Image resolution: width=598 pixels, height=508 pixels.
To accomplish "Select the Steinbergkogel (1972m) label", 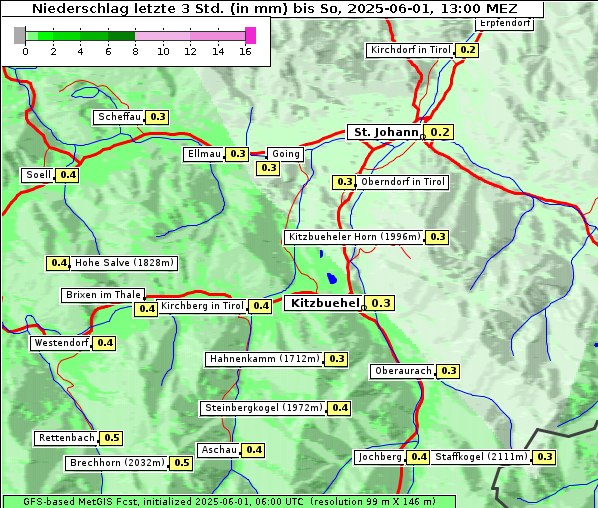I will point(263,408).
